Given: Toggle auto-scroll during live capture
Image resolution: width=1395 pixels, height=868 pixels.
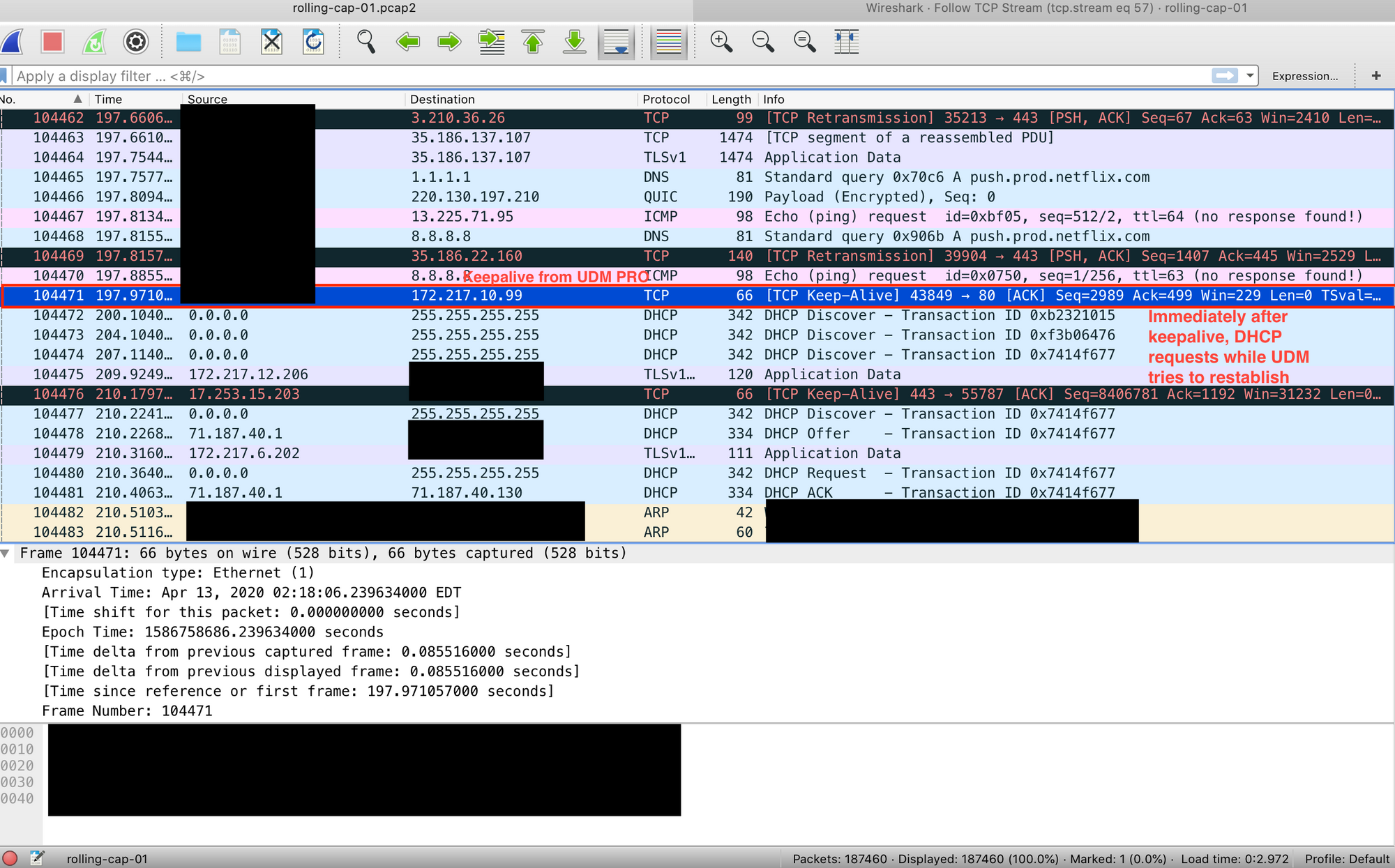Looking at the screenshot, I should tap(617, 42).
